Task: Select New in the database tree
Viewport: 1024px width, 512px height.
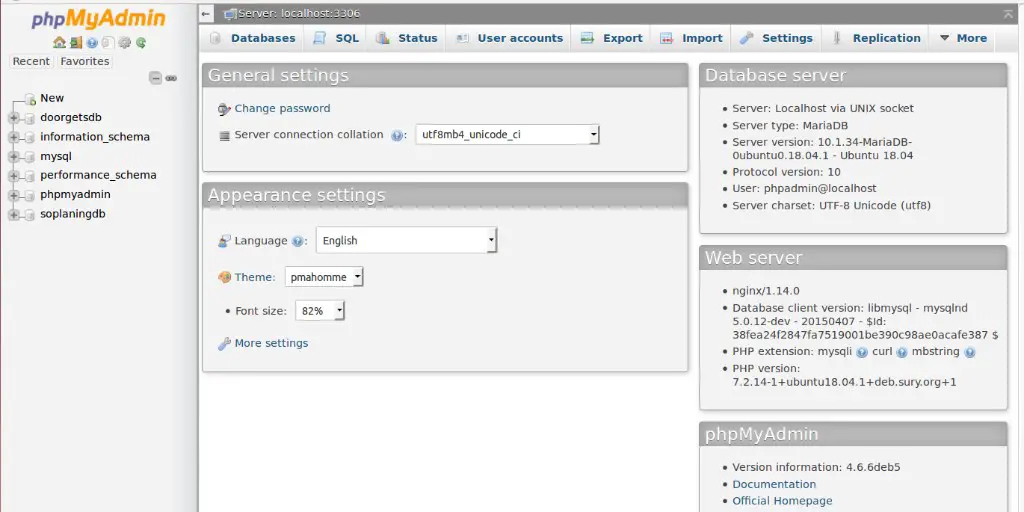Action: [52, 98]
